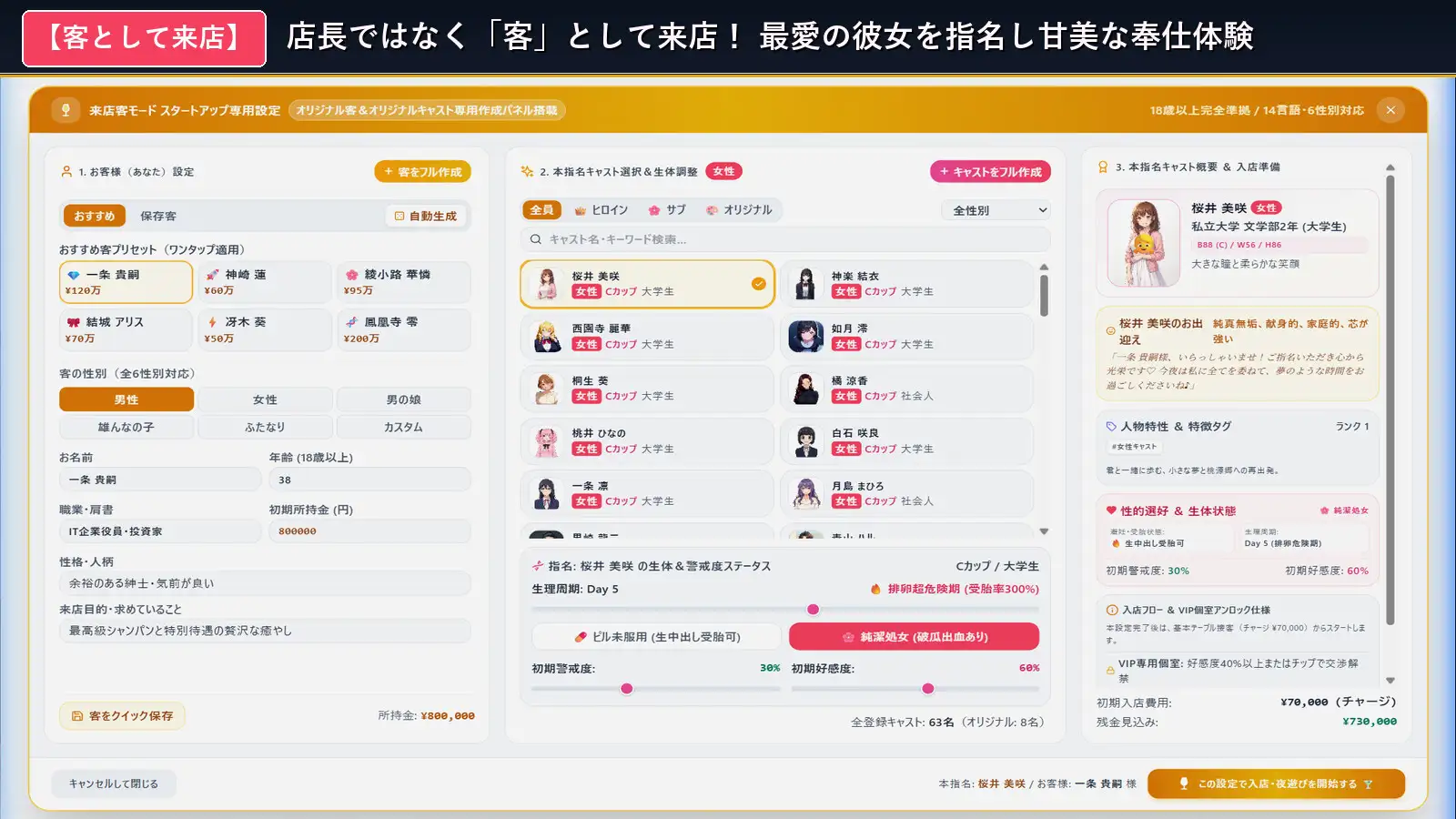Click the lock icon beside VIP専用個室
This screenshot has width=1456, height=819.
click(x=1110, y=671)
